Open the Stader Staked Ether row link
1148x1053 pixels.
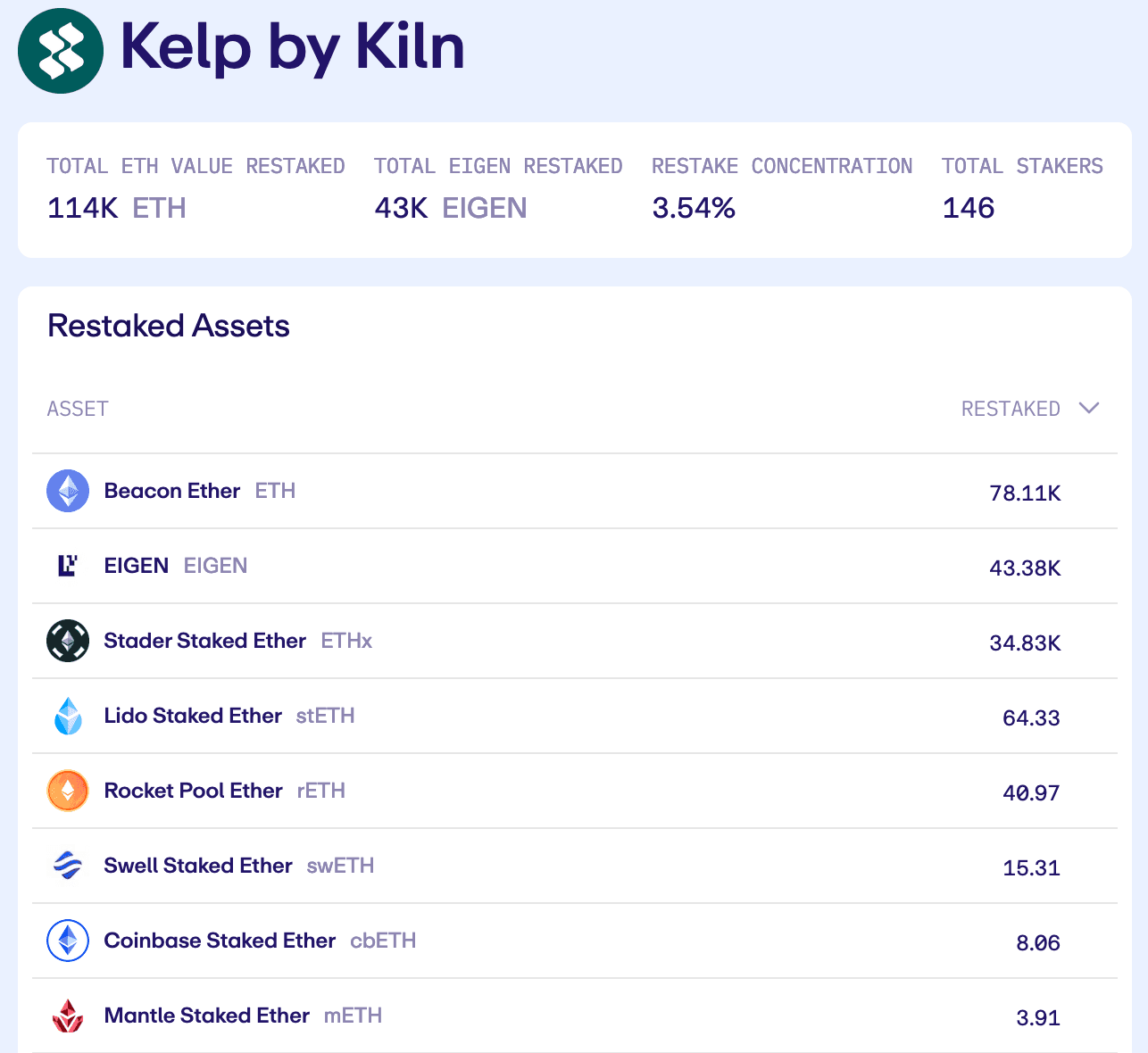pos(204,641)
